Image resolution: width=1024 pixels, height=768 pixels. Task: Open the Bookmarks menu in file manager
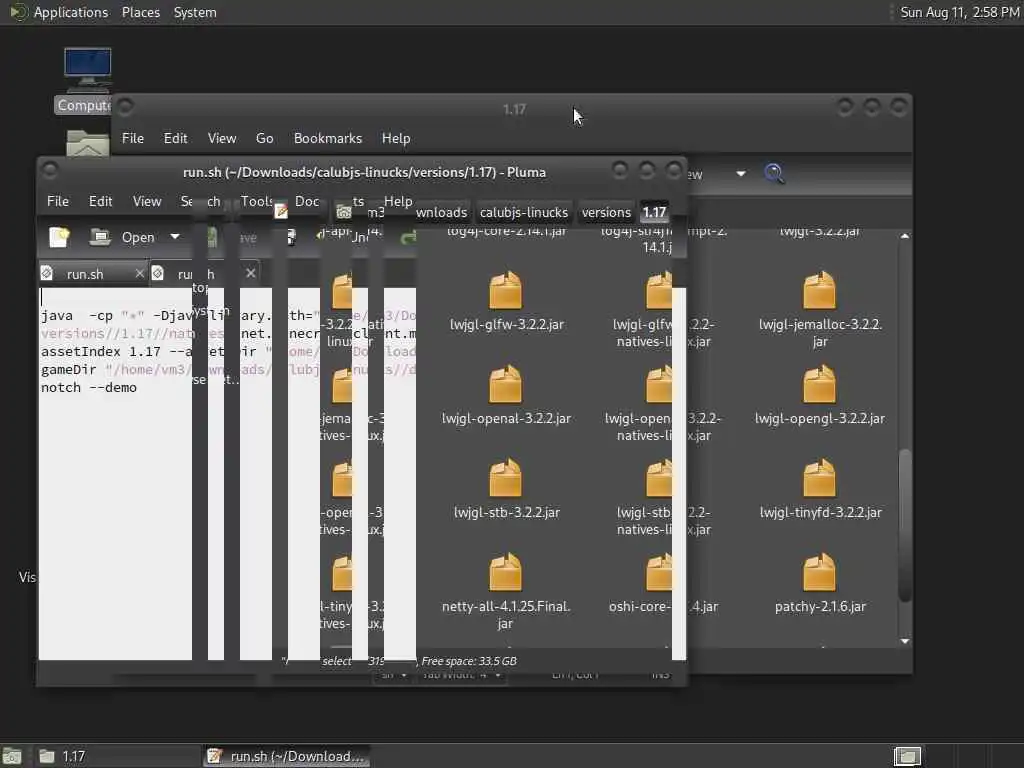click(x=327, y=138)
